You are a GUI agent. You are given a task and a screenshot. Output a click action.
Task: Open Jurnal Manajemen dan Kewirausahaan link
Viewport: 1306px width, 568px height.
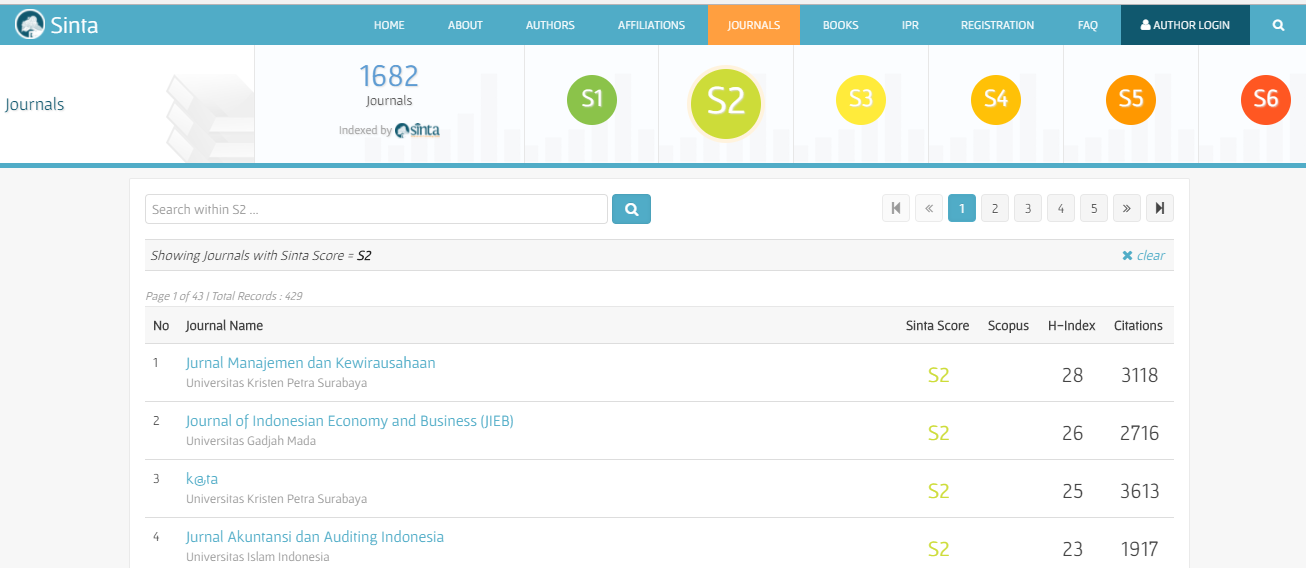310,363
